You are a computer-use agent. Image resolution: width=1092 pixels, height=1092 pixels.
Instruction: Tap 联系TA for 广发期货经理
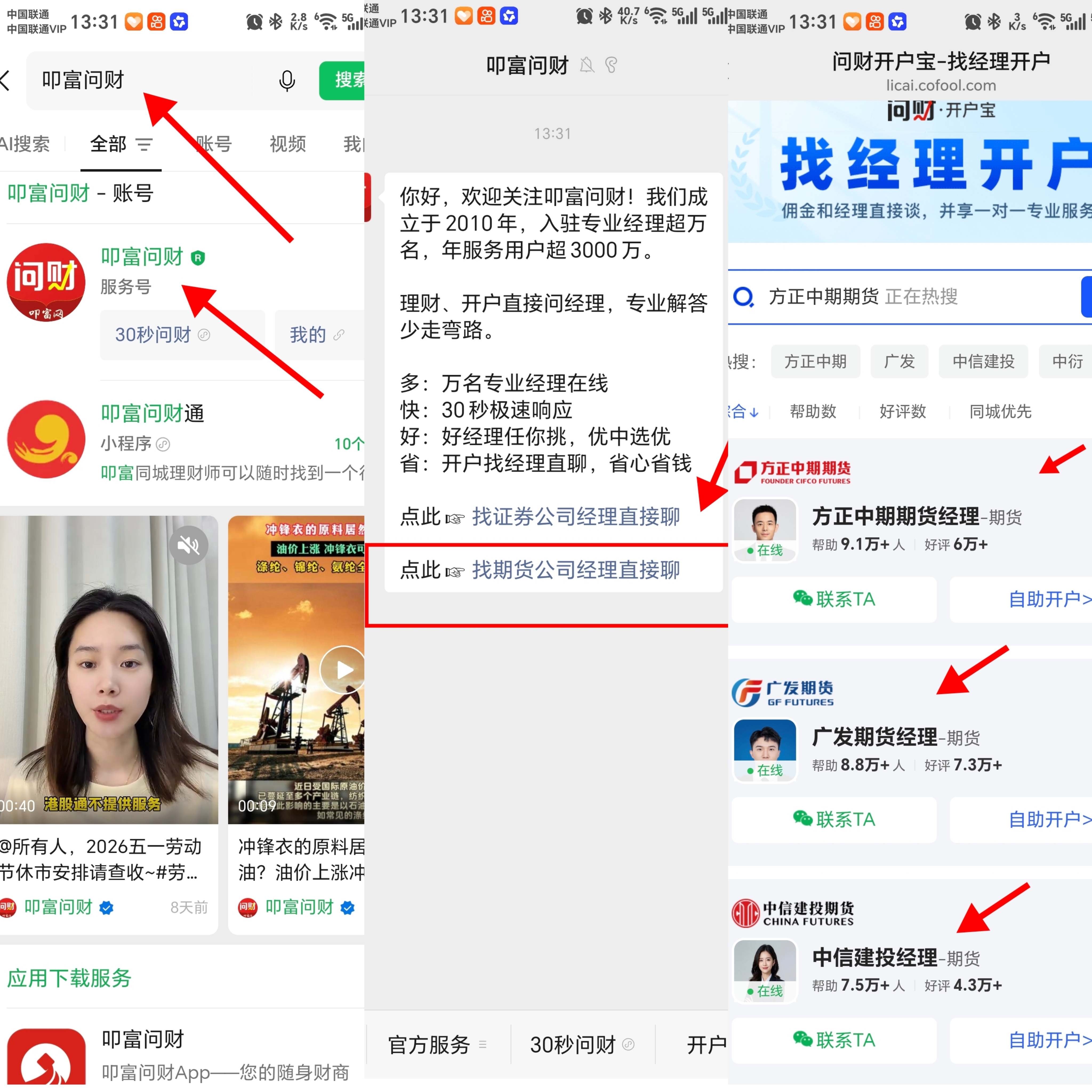(x=834, y=820)
